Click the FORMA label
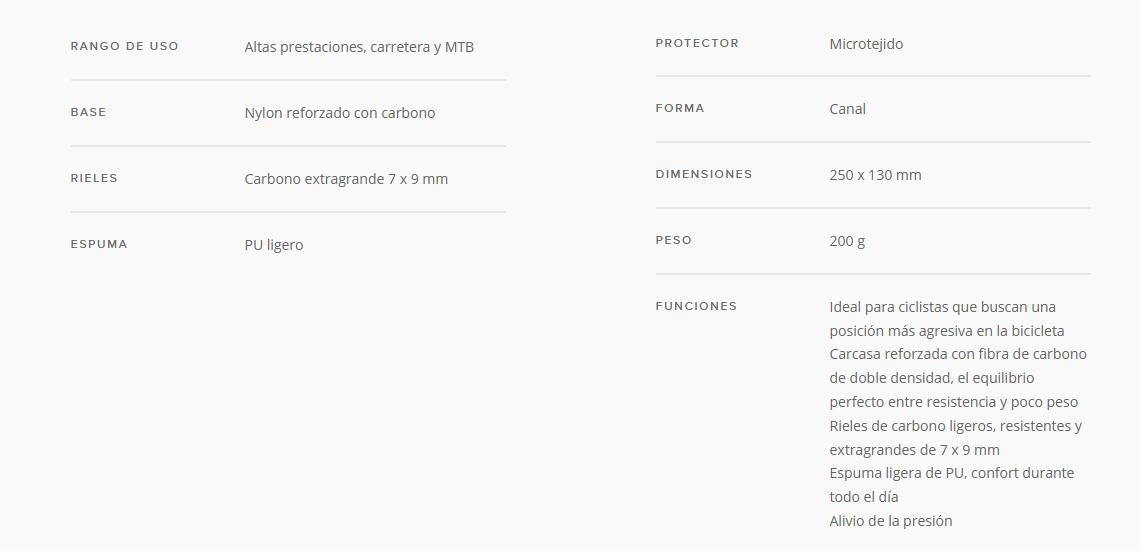This screenshot has width=1140, height=551. 680,109
